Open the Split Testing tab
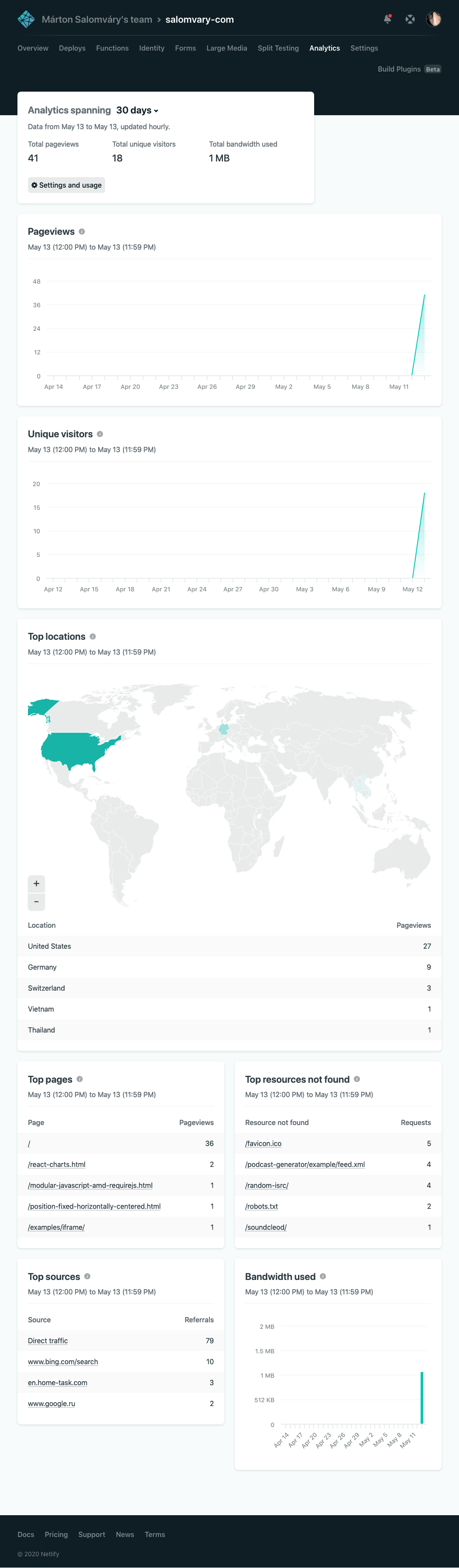The width and height of the screenshot is (459, 1568). [x=277, y=48]
